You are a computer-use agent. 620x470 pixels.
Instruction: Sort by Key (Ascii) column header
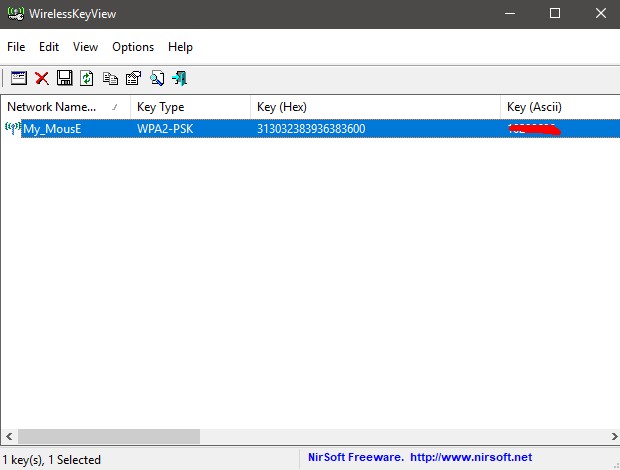[x=560, y=107]
